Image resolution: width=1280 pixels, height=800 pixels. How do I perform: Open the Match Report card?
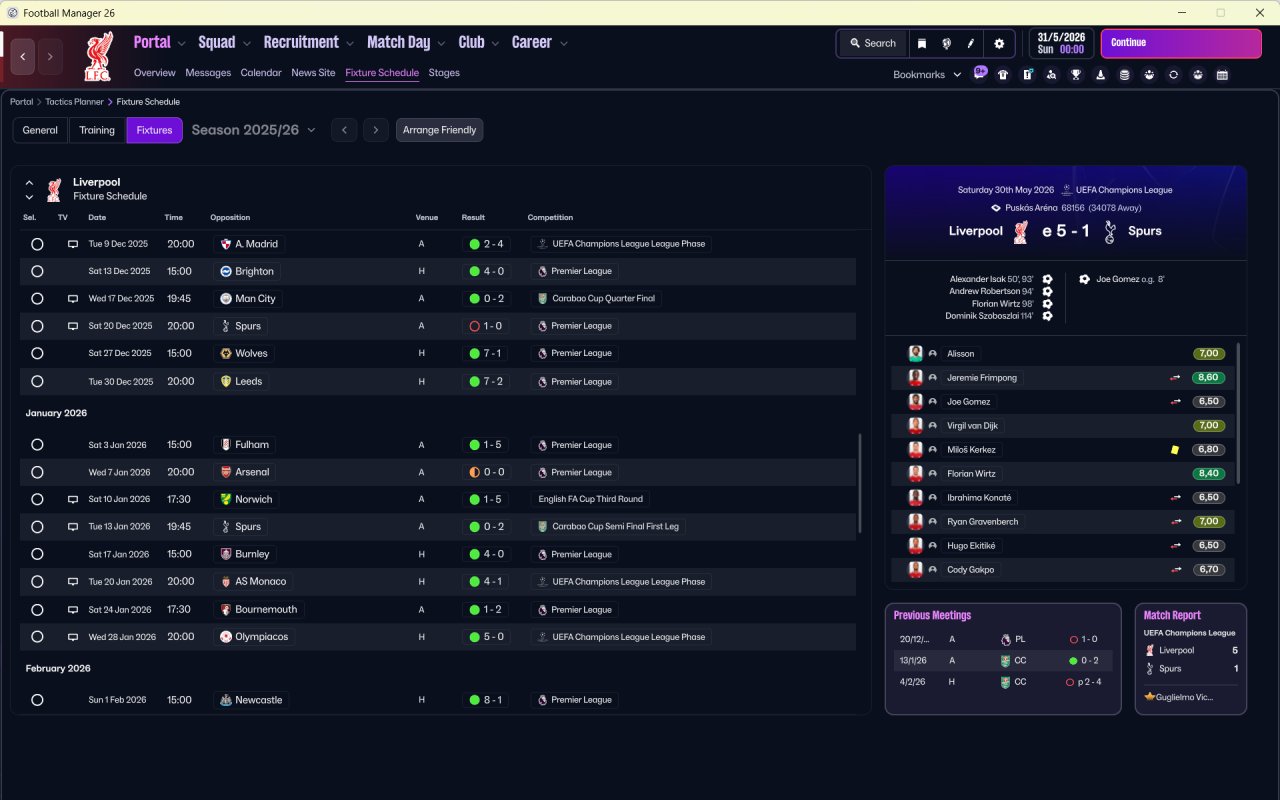pos(1191,659)
